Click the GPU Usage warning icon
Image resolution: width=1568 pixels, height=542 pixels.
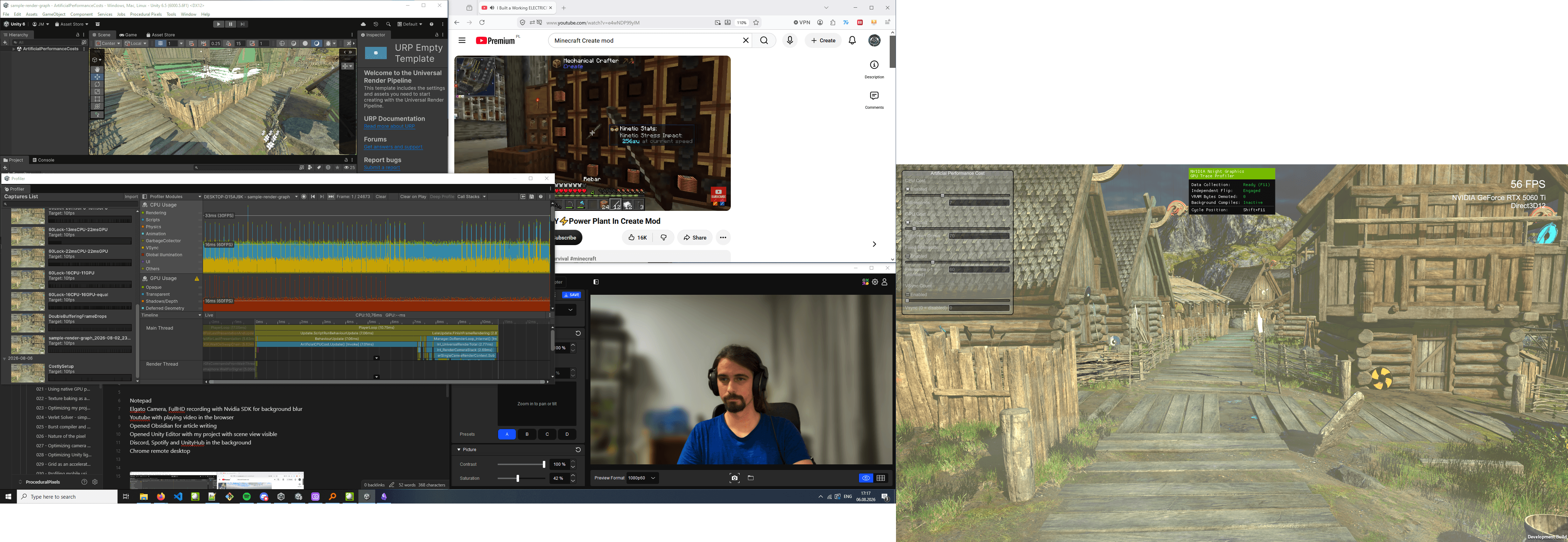pos(197,279)
